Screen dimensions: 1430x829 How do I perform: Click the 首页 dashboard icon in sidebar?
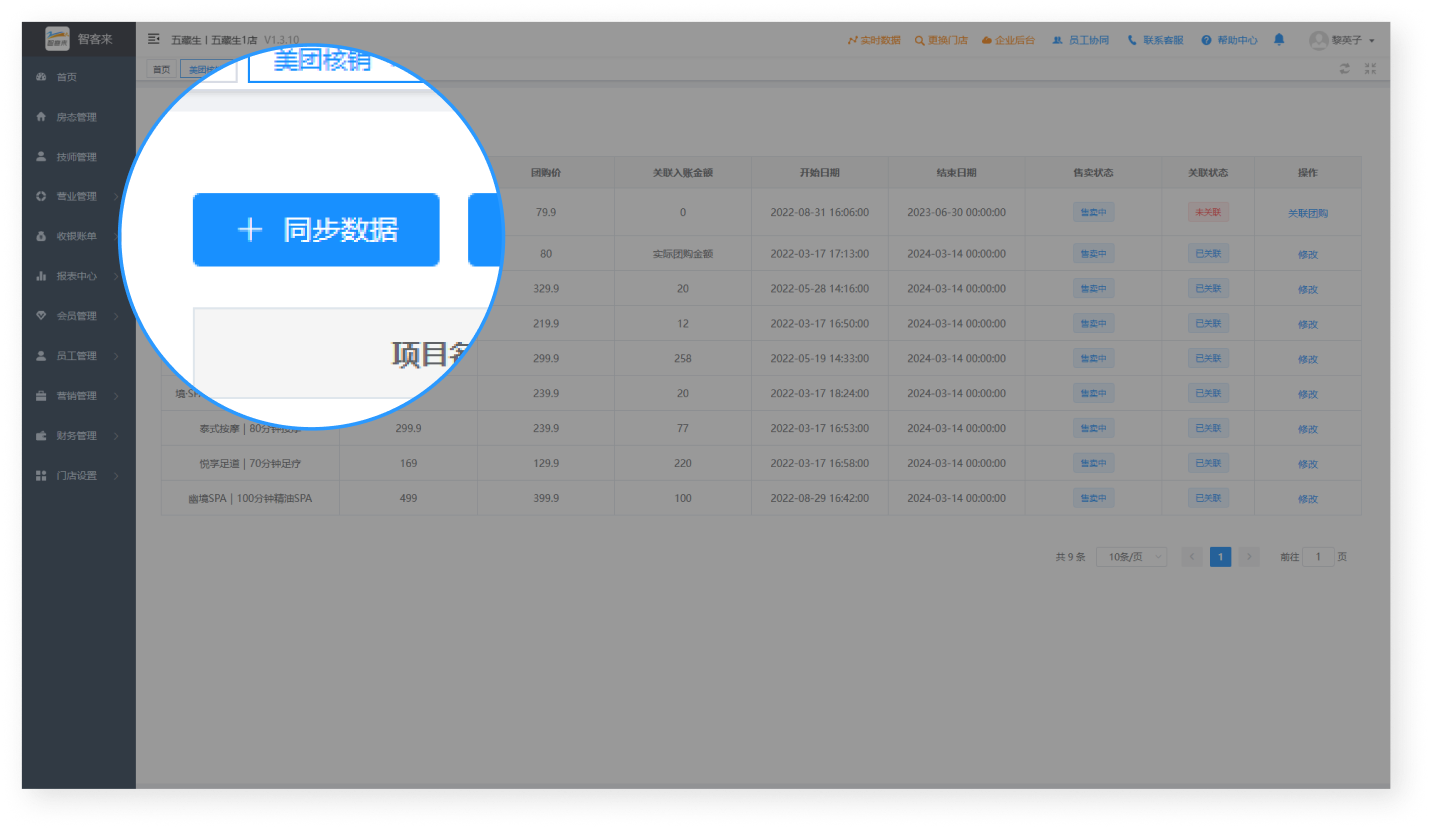41,77
